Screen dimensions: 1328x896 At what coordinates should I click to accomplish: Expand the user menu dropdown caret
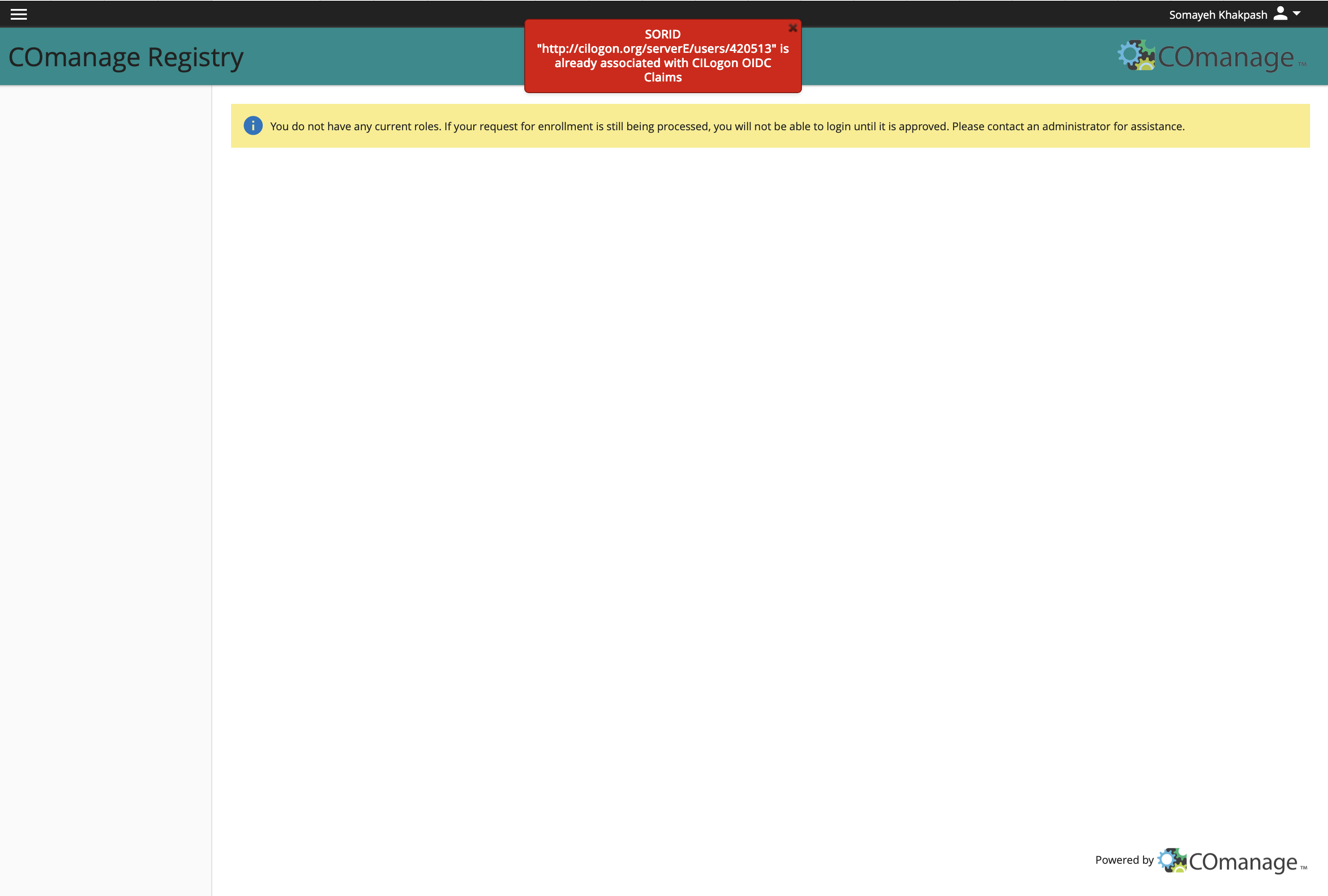click(1297, 13)
